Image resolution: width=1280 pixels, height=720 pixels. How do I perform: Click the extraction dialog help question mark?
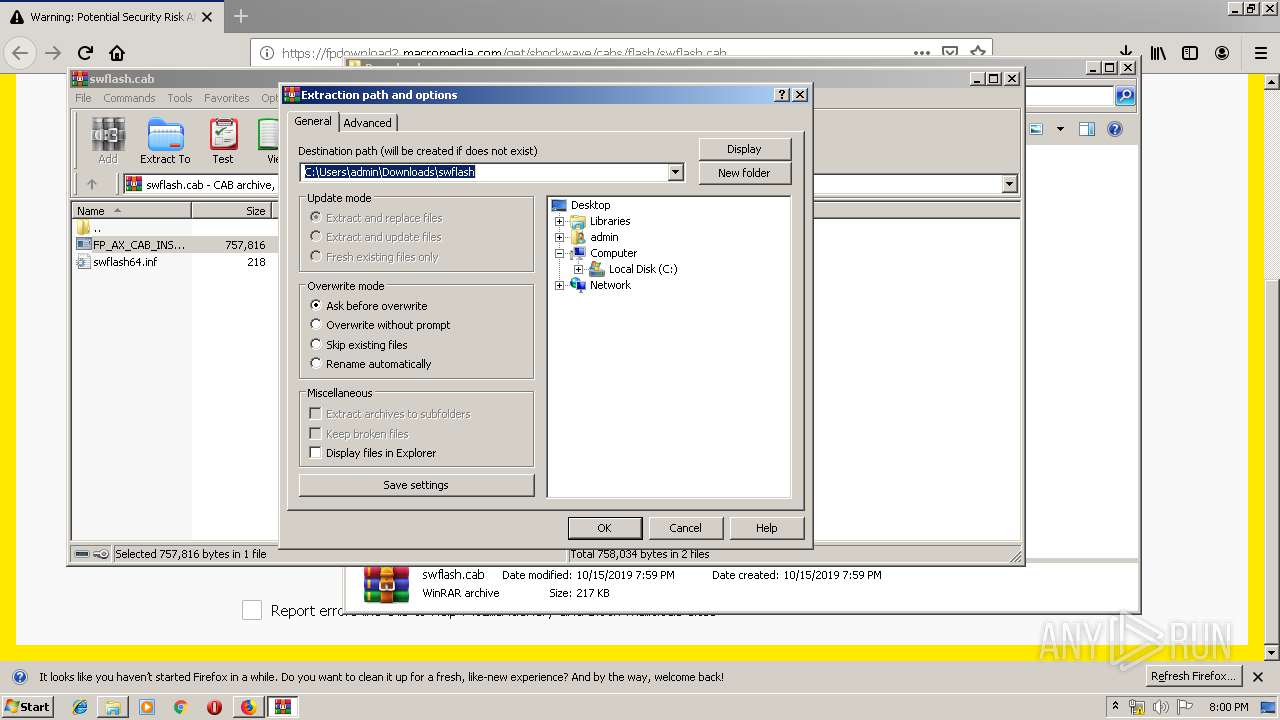point(782,95)
